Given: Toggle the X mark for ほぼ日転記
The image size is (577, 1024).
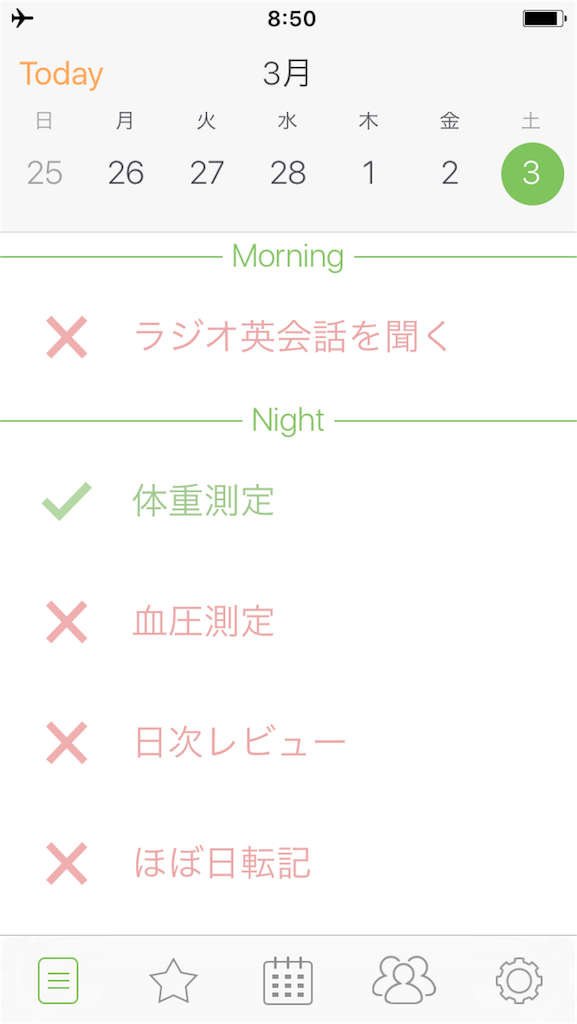Looking at the screenshot, I should pos(67,863).
